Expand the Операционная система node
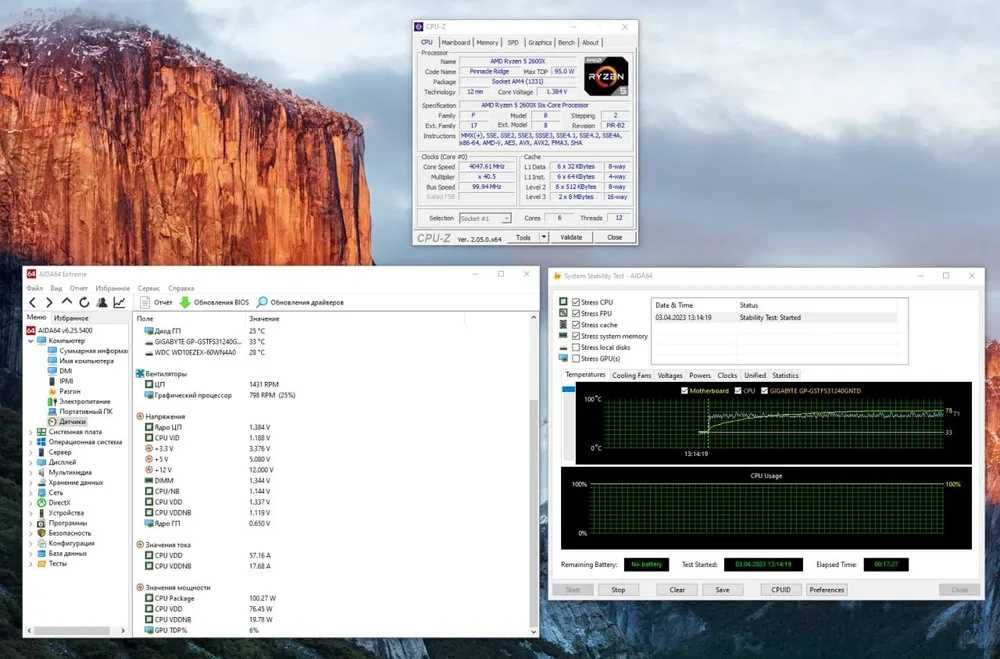Screen dimensions: 1000x659 click(31, 442)
